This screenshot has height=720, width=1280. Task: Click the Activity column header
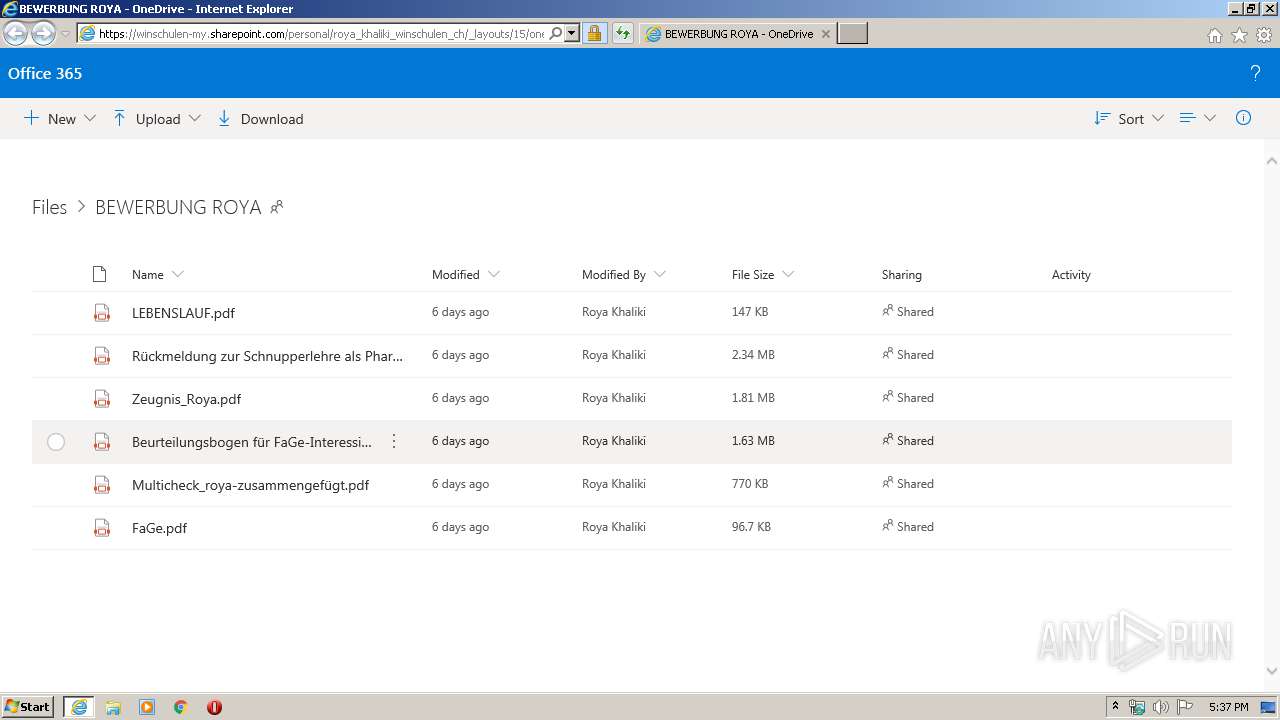pos(1071,274)
